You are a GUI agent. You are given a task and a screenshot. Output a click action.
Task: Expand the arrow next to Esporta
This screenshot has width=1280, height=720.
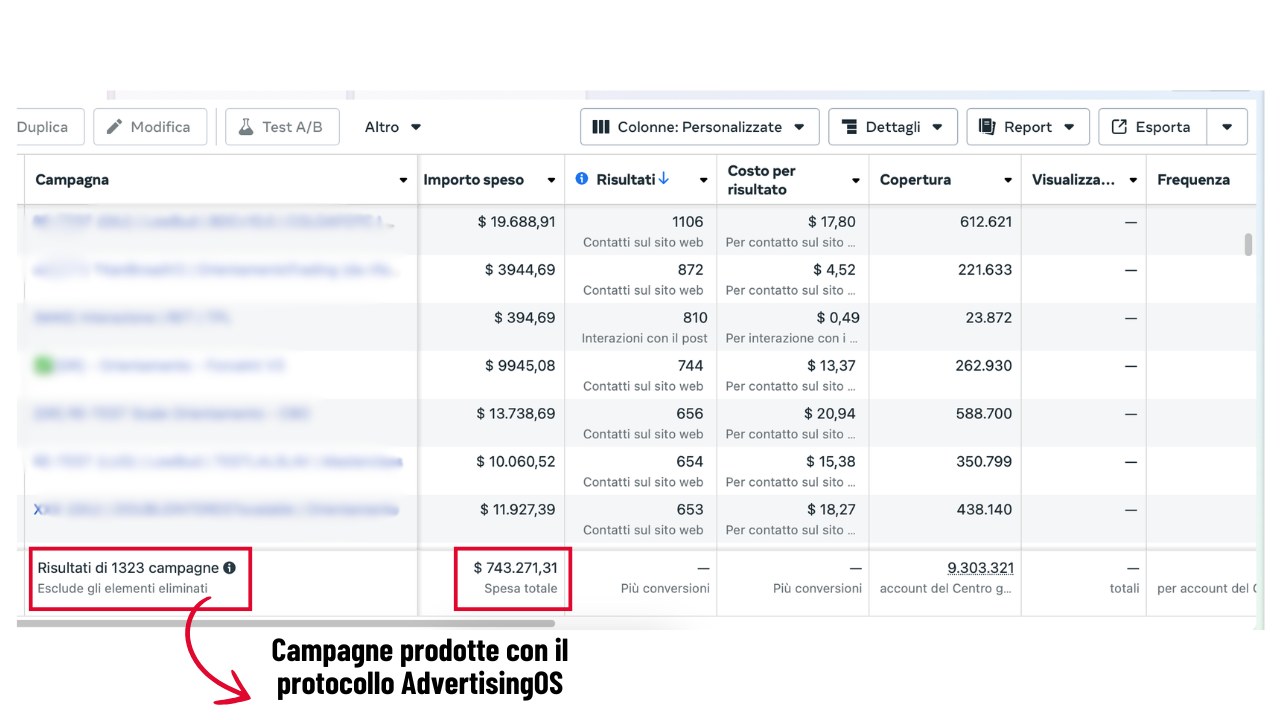pos(1227,127)
